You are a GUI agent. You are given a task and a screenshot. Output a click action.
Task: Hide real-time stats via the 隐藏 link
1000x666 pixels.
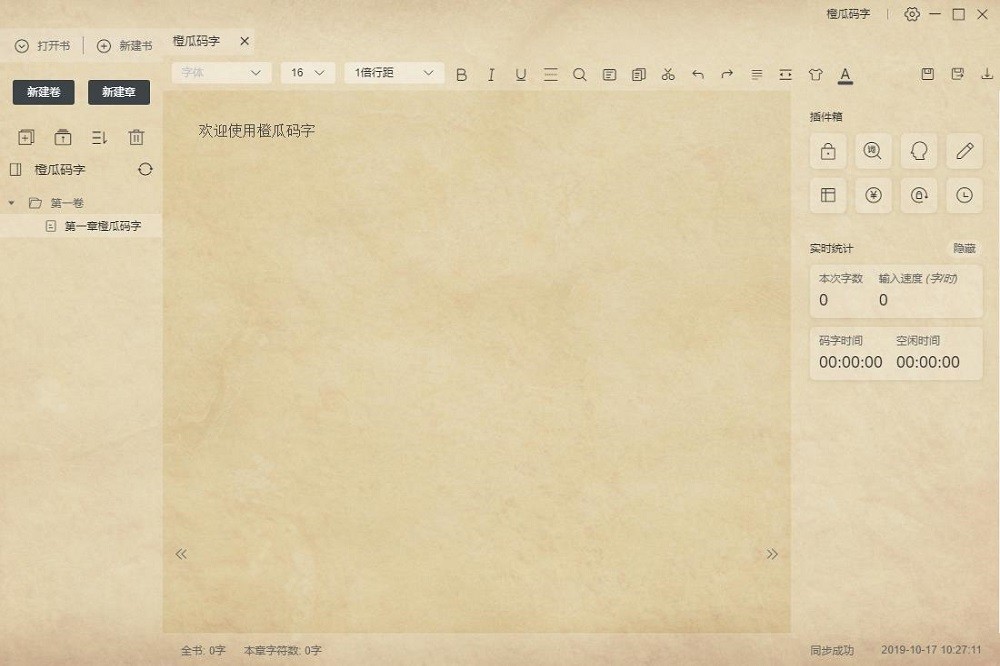click(x=963, y=248)
